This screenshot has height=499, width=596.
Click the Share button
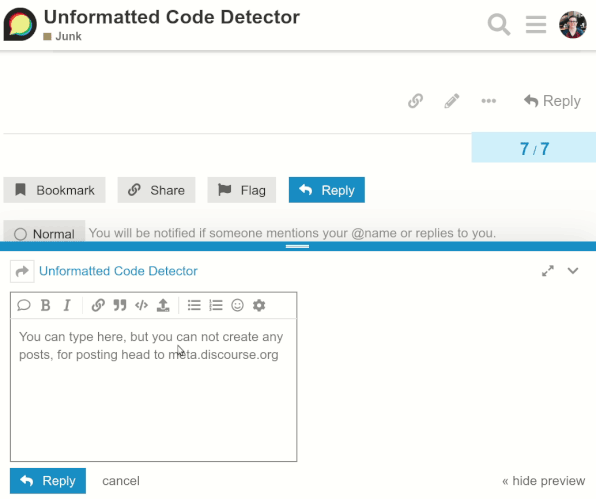pos(156,190)
